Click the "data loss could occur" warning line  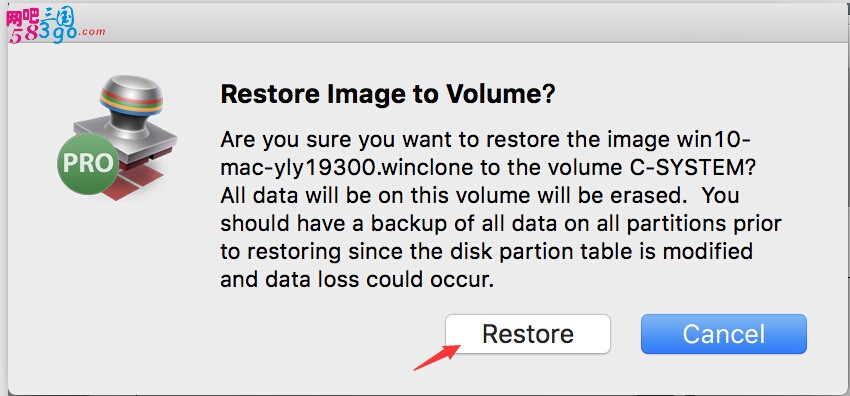click(357, 280)
